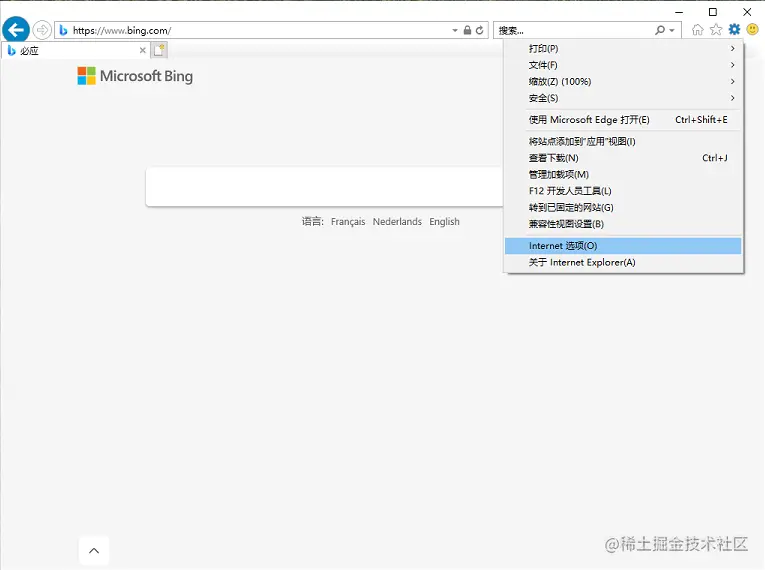Image resolution: width=765 pixels, height=570 pixels.
Task: Click the Bing search input box
Action: point(324,187)
